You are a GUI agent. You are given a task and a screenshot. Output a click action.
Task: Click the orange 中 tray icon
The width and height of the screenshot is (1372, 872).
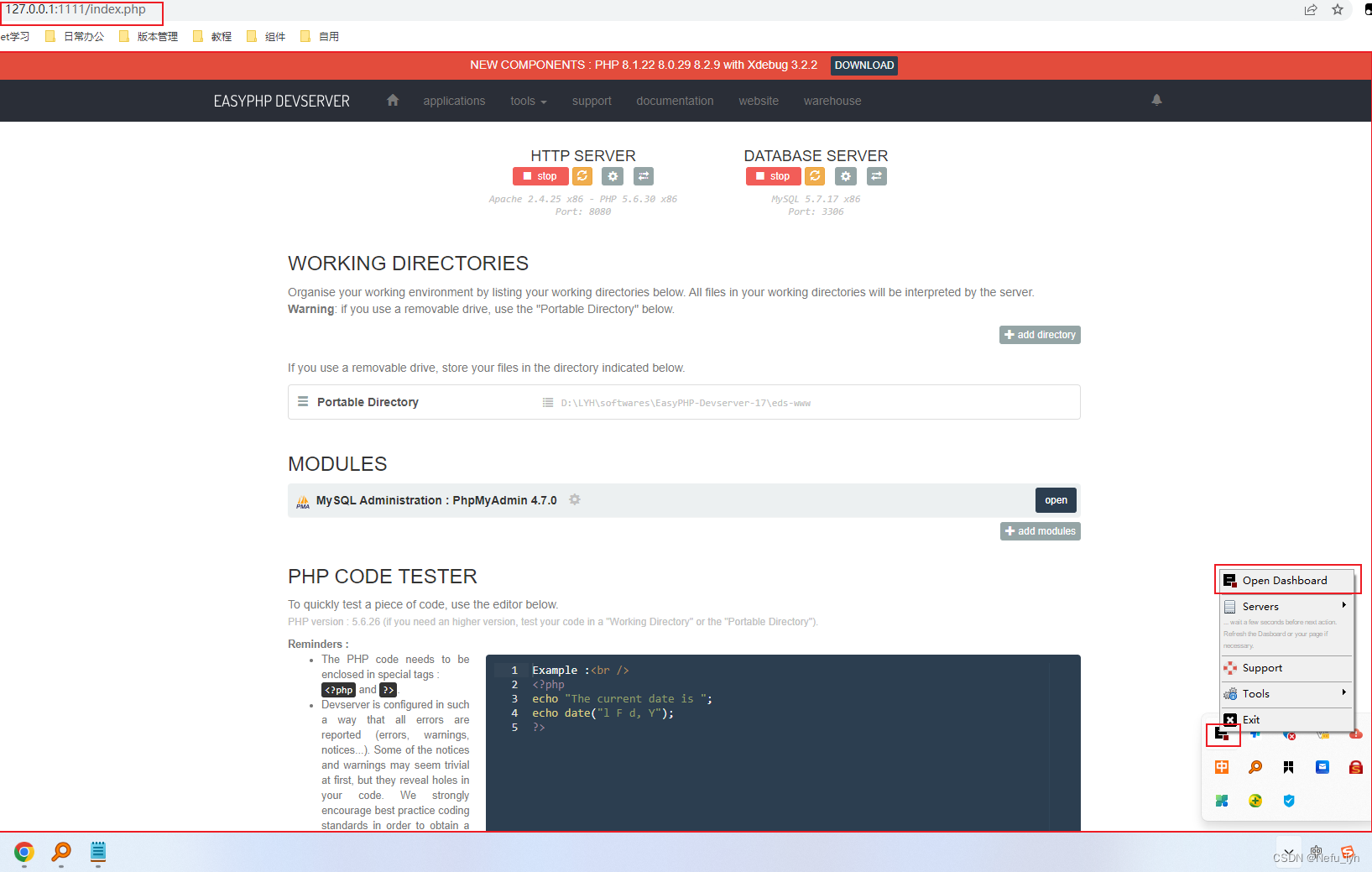click(1222, 767)
